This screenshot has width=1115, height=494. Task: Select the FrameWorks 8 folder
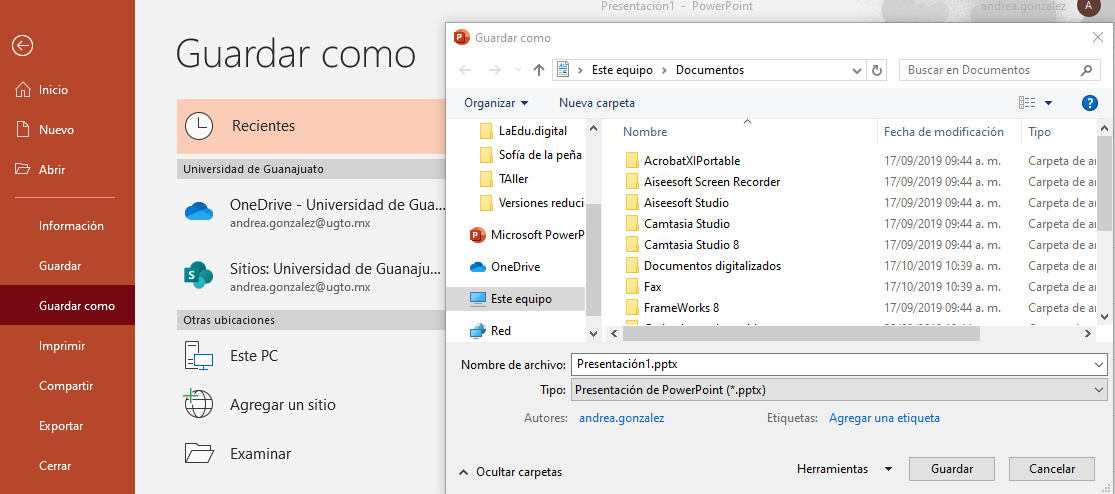click(x=681, y=308)
